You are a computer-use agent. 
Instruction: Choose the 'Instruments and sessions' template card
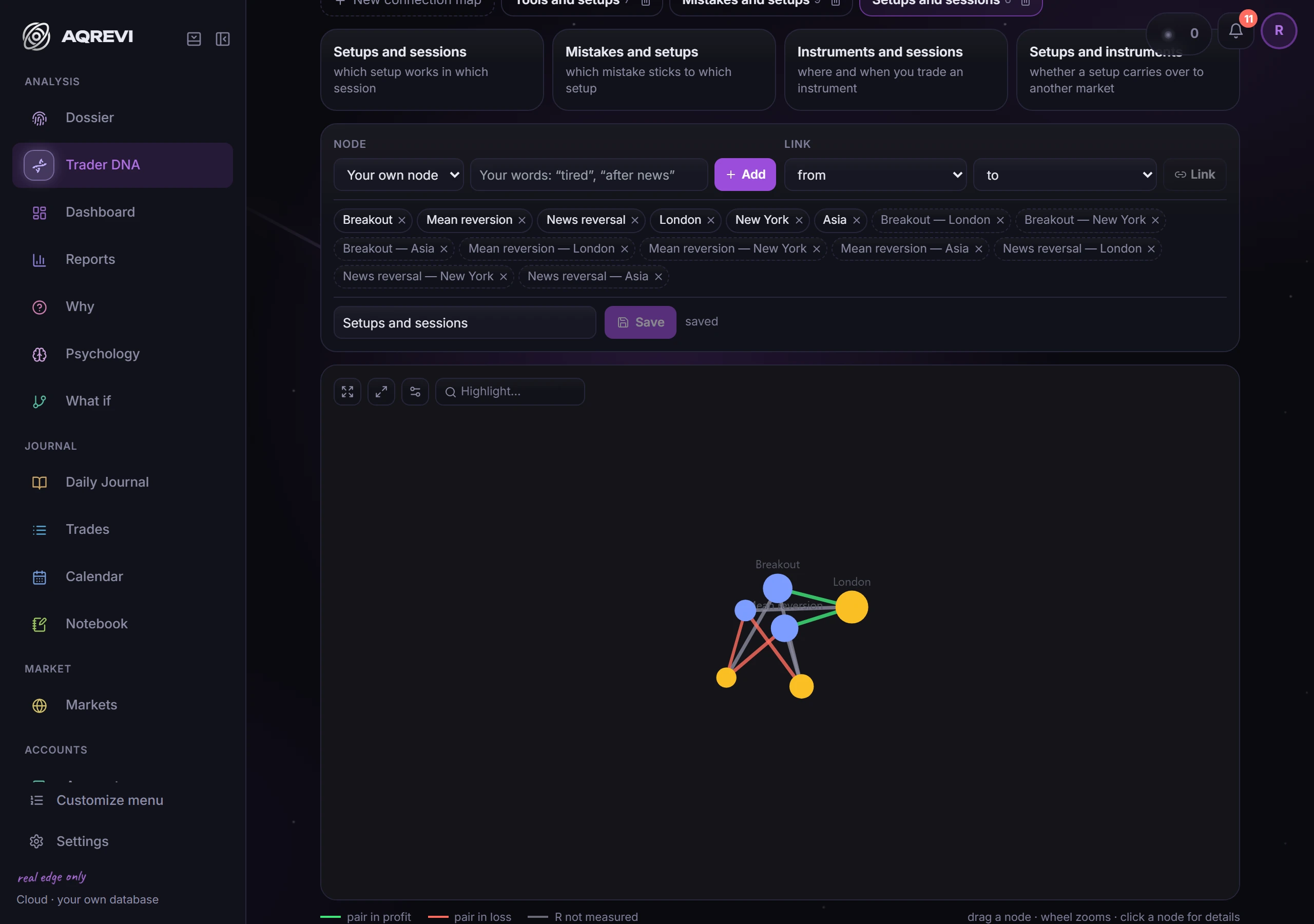coord(896,70)
